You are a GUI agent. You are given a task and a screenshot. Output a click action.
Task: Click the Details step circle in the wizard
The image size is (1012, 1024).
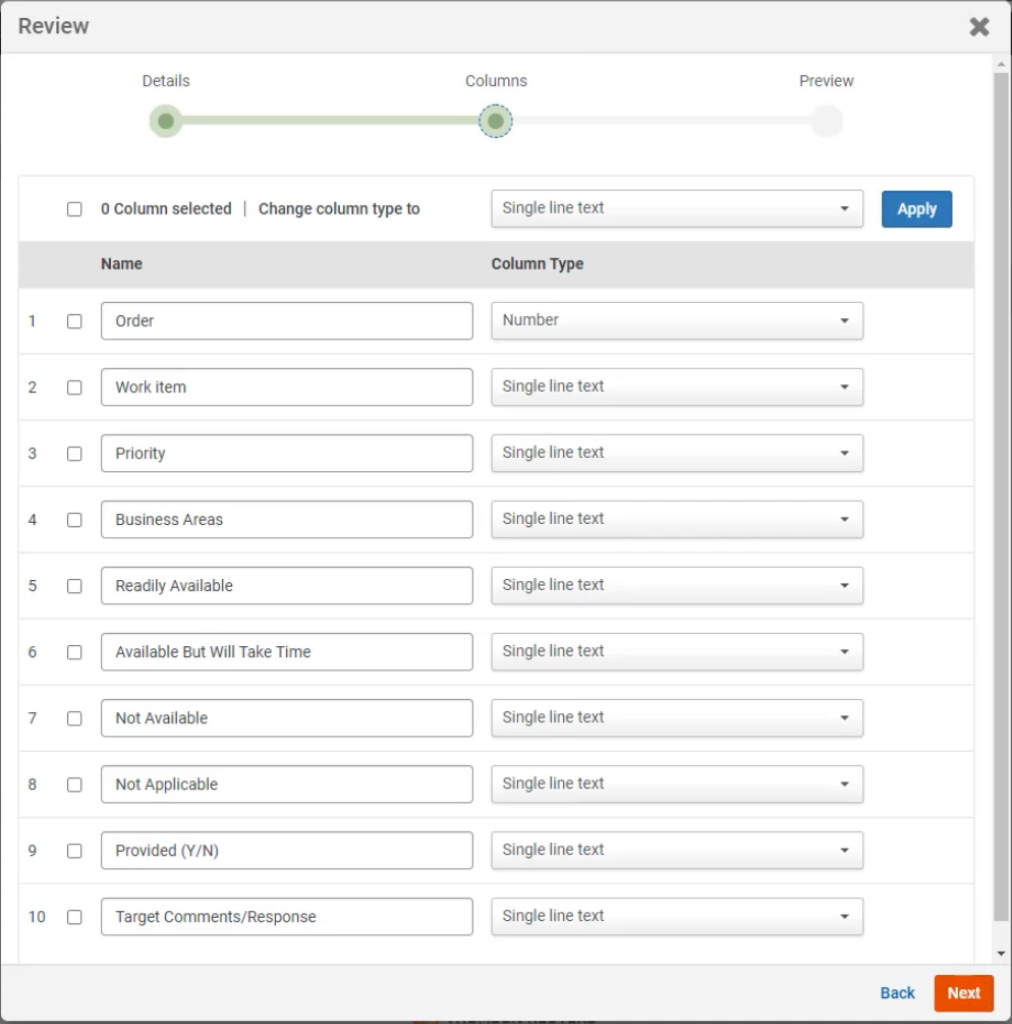pos(166,122)
